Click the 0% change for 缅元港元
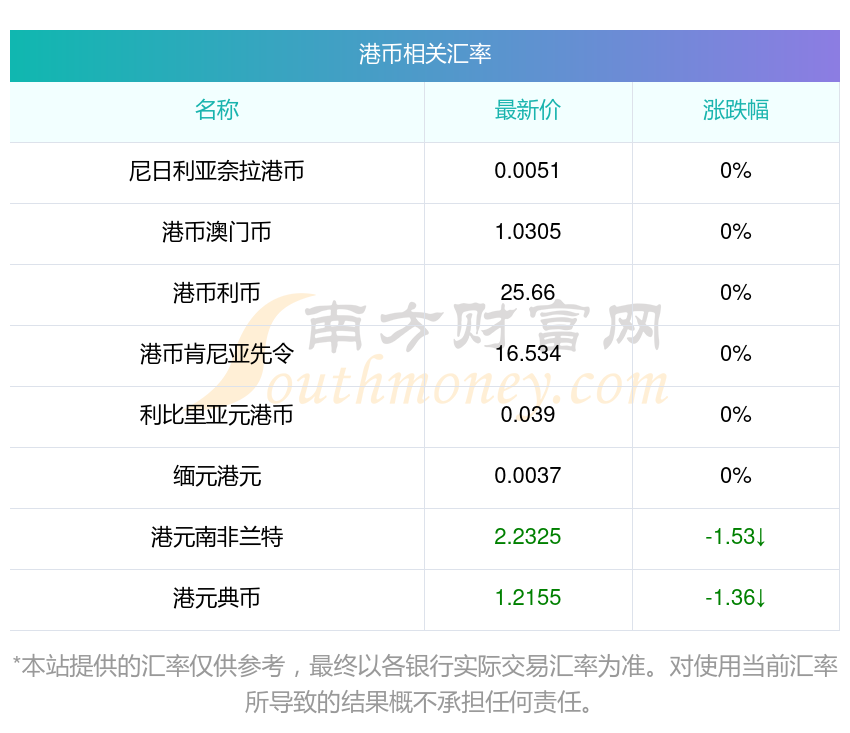 [736, 476]
